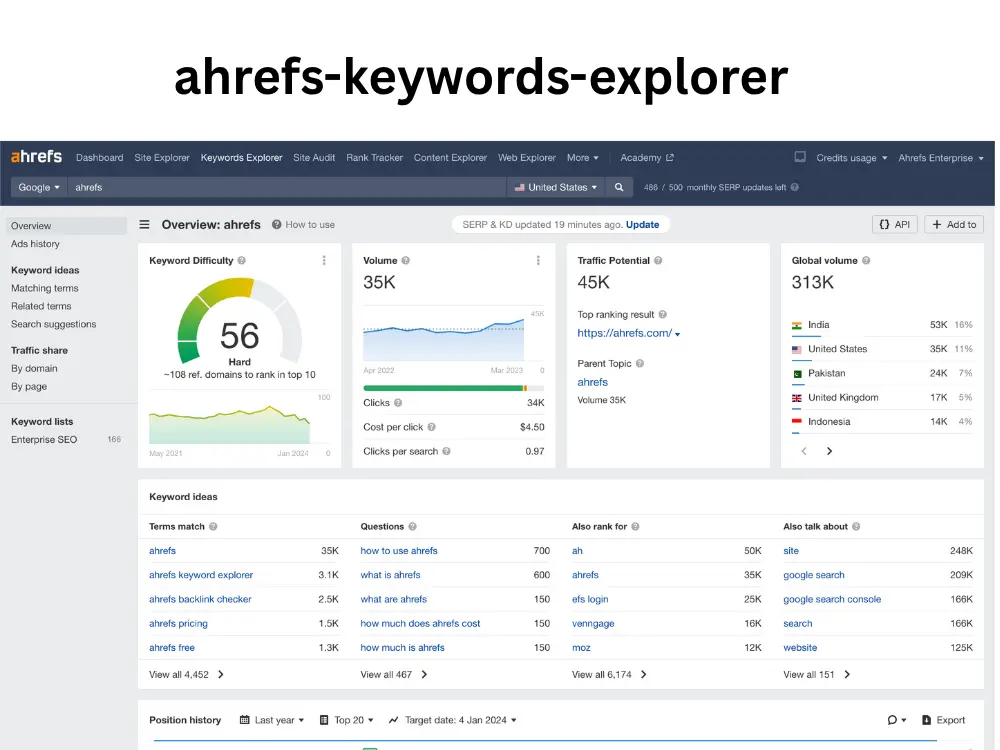Switch to Site Explorer

162,158
